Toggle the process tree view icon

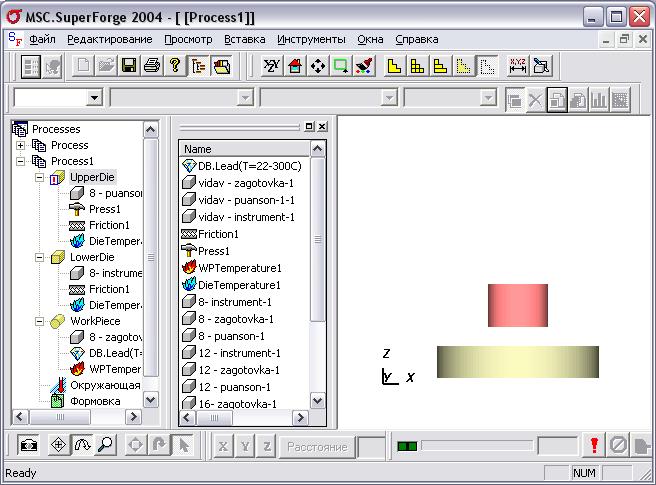point(198,66)
